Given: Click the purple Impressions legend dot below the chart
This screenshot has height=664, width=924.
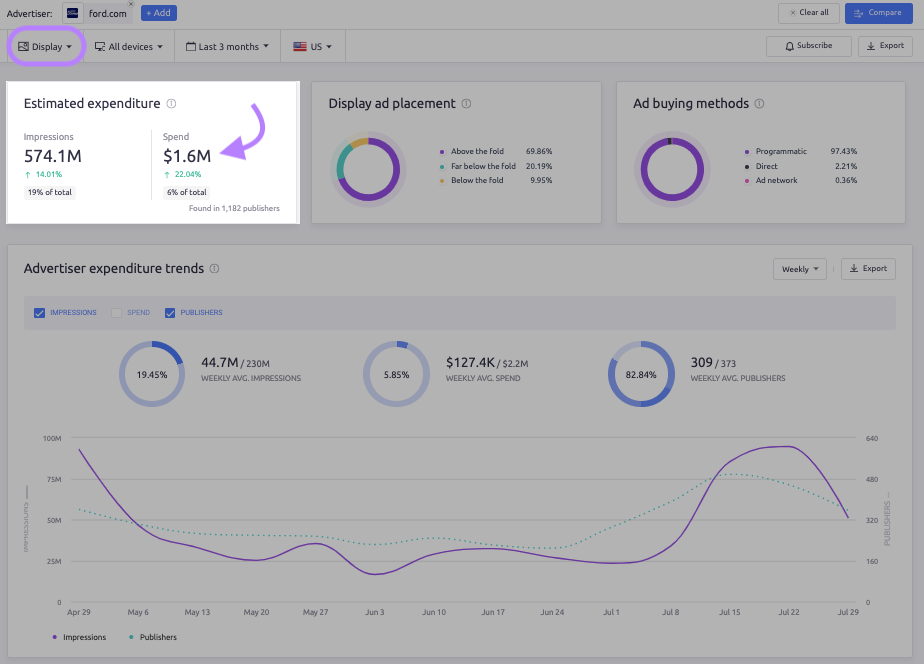Looking at the screenshot, I should coord(55,637).
